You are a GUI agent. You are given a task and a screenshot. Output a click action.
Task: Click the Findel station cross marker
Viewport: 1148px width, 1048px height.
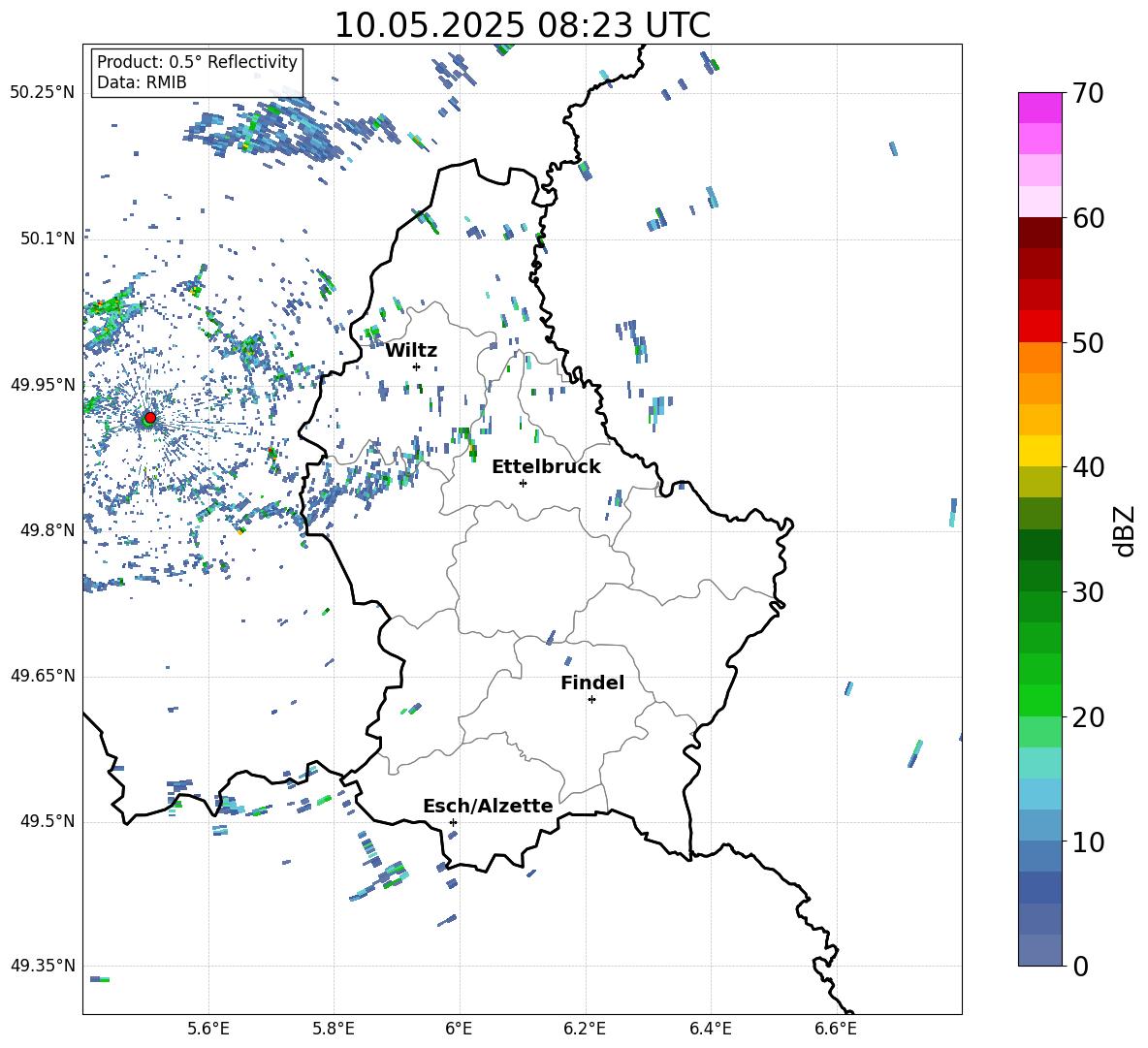pos(591,700)
